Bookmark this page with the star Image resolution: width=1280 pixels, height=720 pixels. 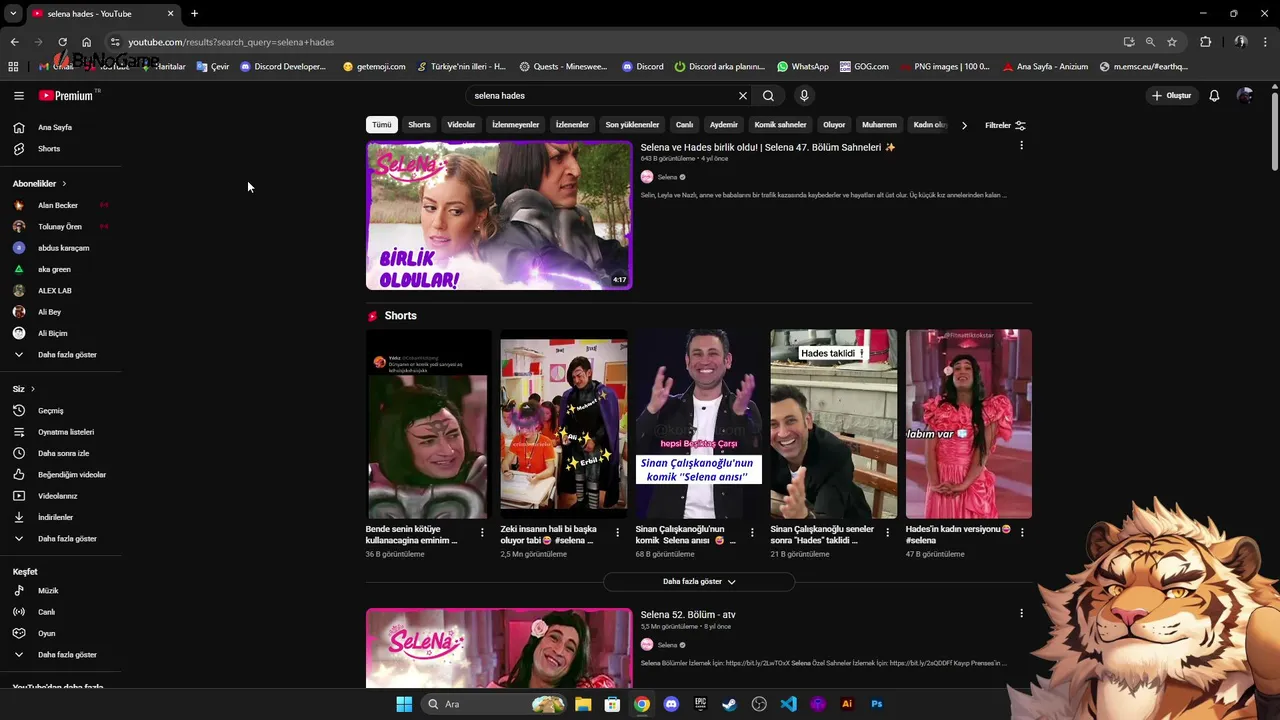point(1172,42)
